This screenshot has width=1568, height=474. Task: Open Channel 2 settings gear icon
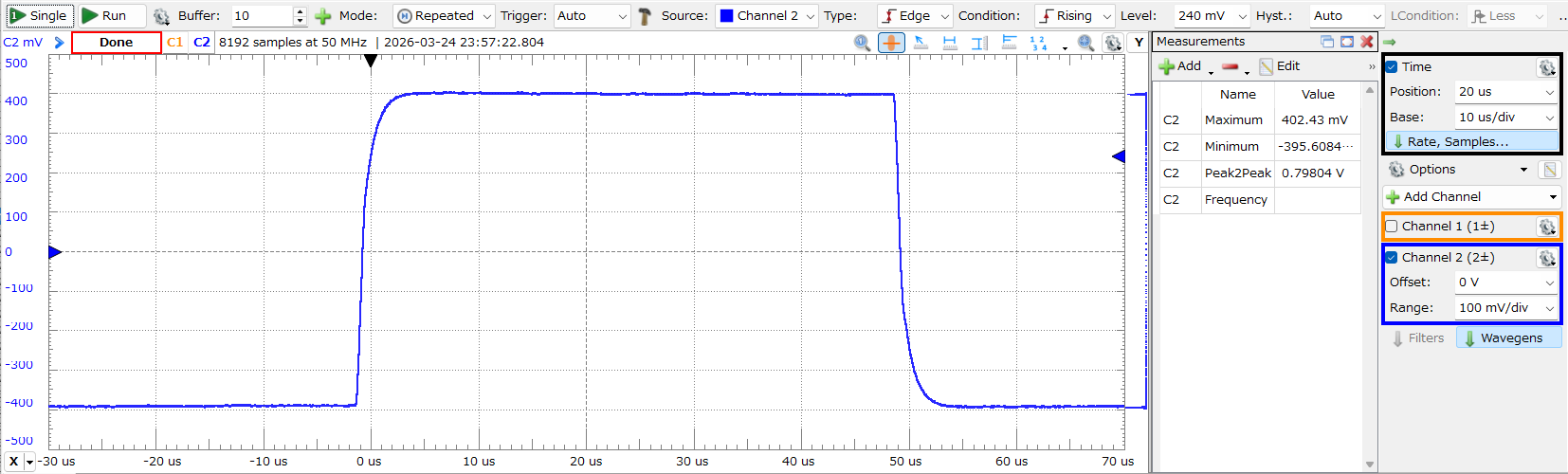click(1546, 258)
